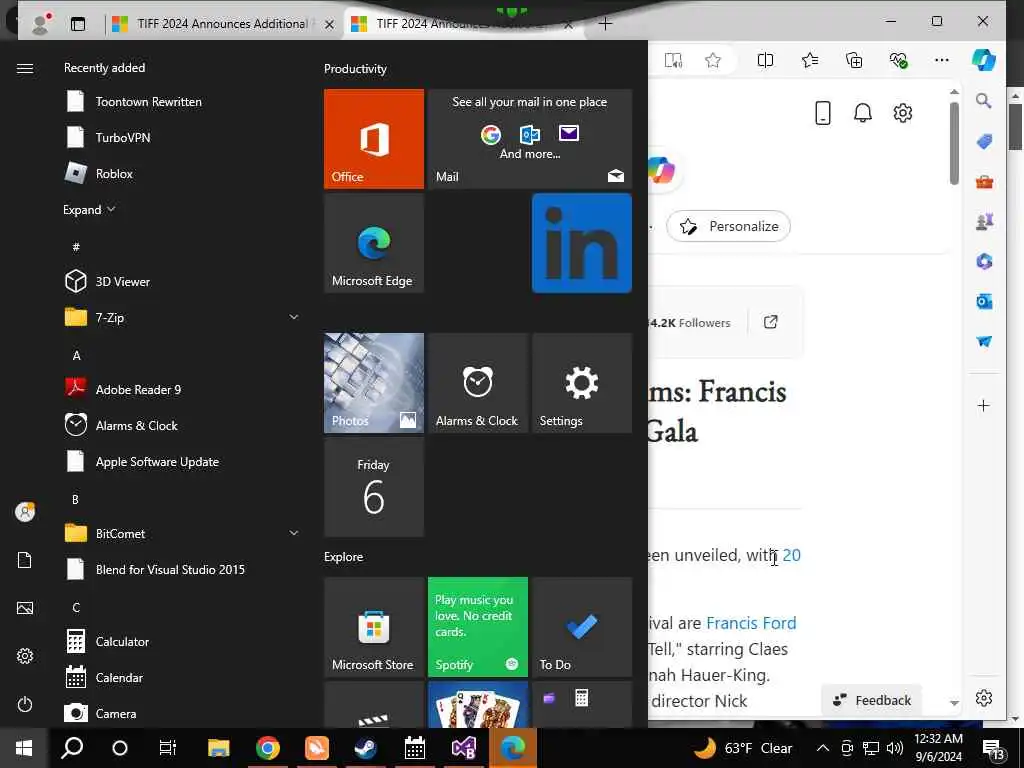Open the publisher external link icon
The width and height of the screenshot is (1024, 768).
[771, 321]
